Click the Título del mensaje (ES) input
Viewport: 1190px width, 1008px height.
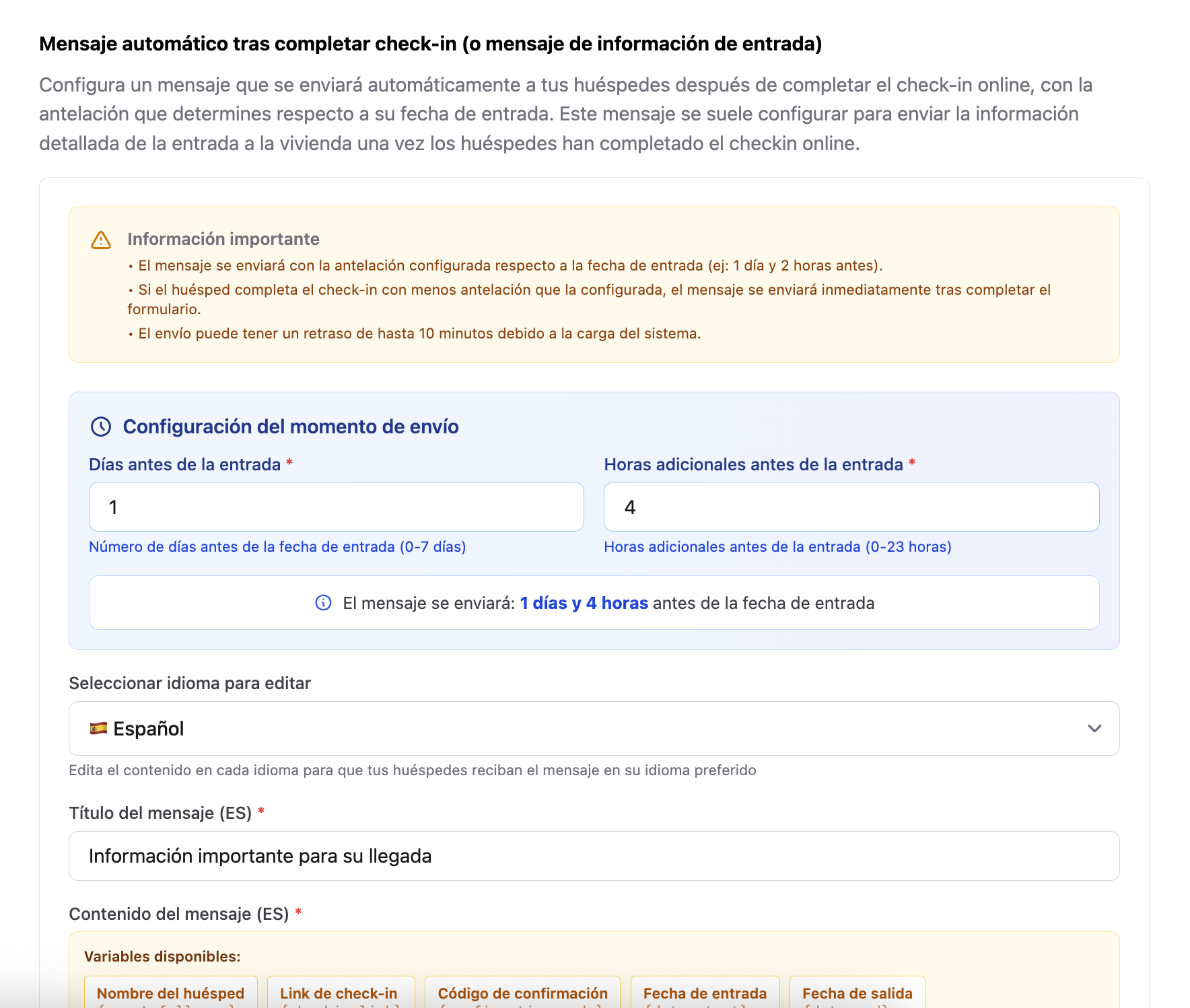click(594, 856)
